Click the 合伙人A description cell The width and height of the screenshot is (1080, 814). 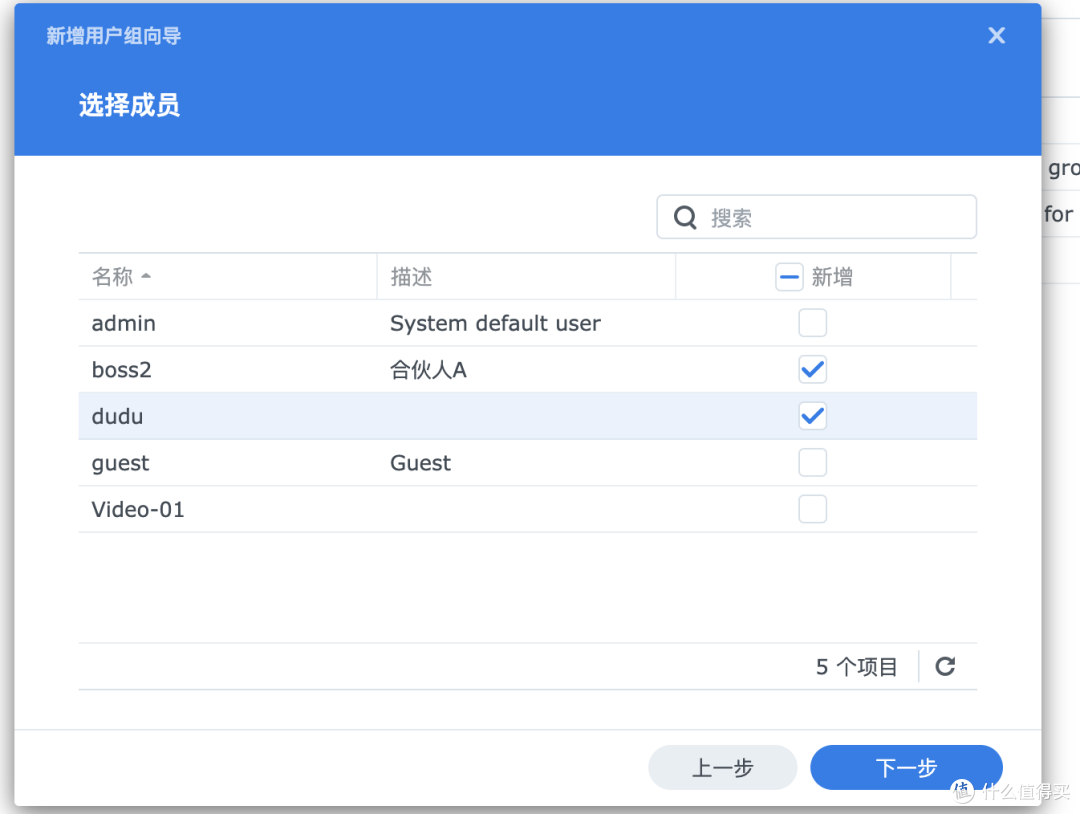428,370
